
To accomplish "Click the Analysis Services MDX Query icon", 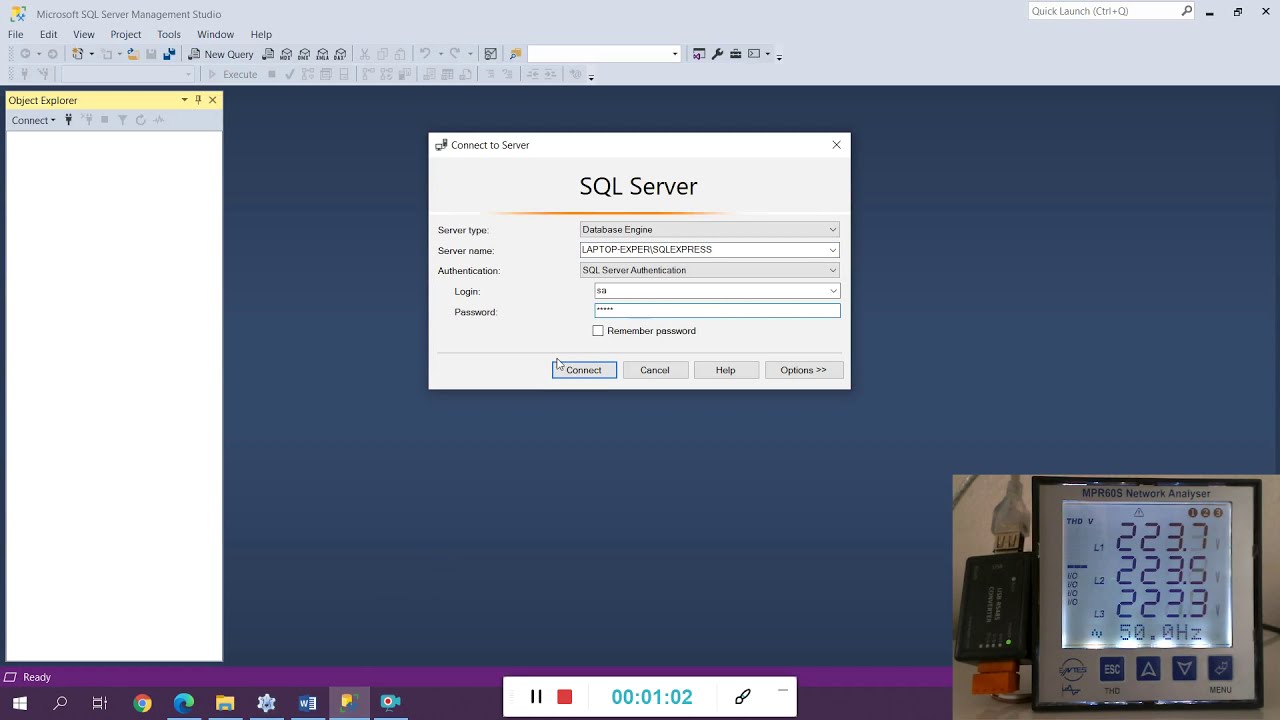I will pos(286,54).
